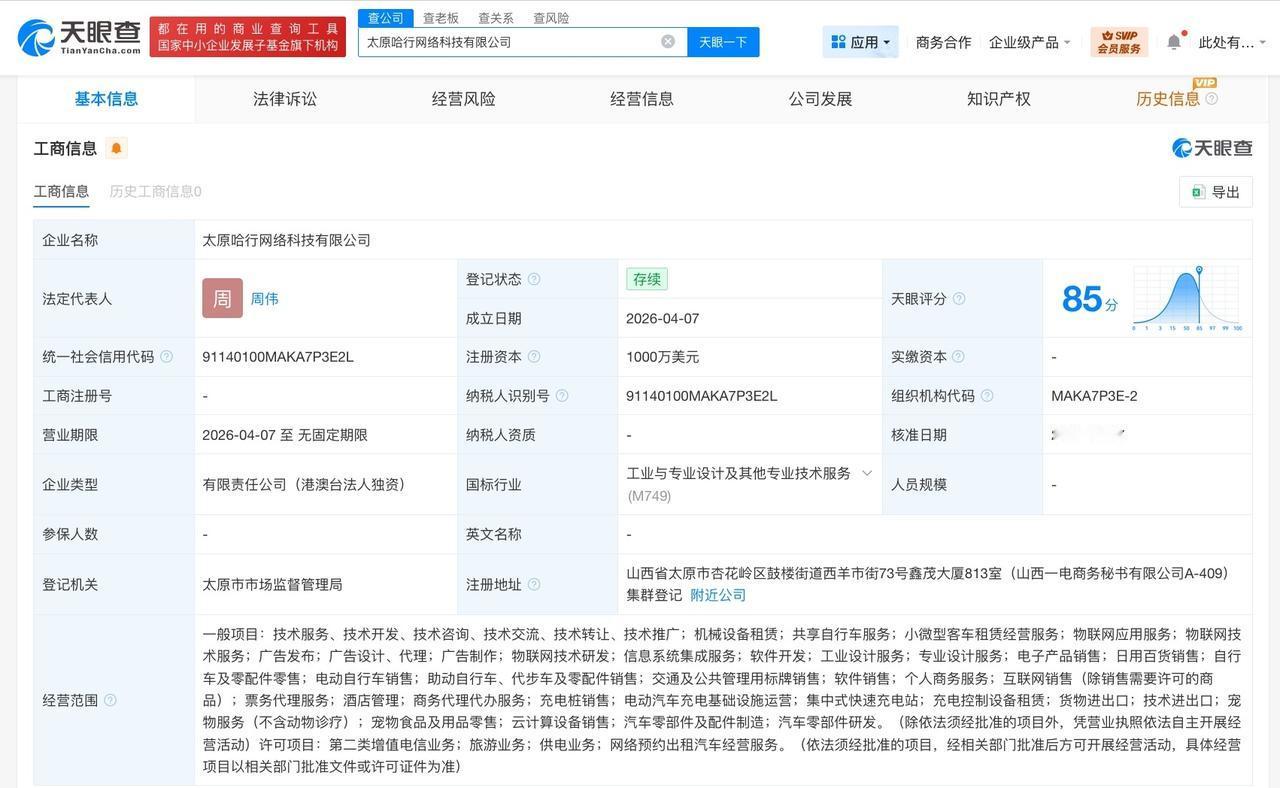
Task: Open the 应用 apps dropdown
Action: click(x=859, y=41)
